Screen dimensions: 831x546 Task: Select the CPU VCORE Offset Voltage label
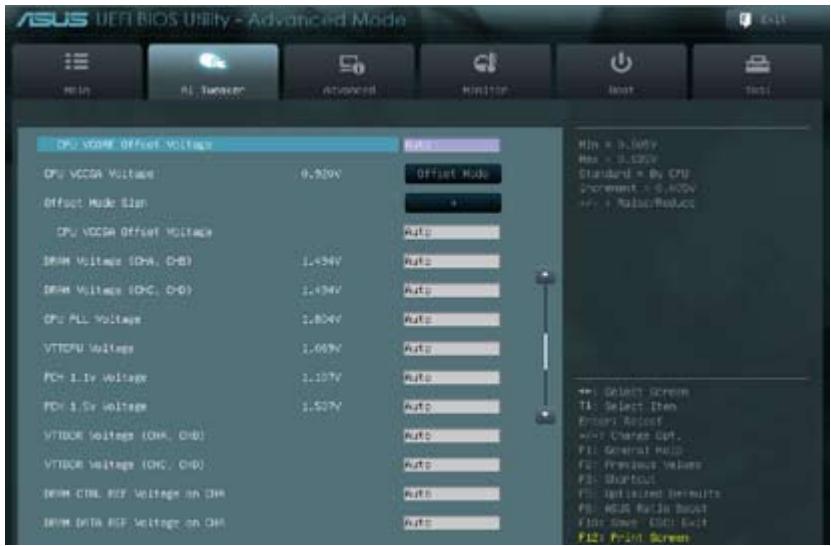pyautogui.click(x=134, y=145)
